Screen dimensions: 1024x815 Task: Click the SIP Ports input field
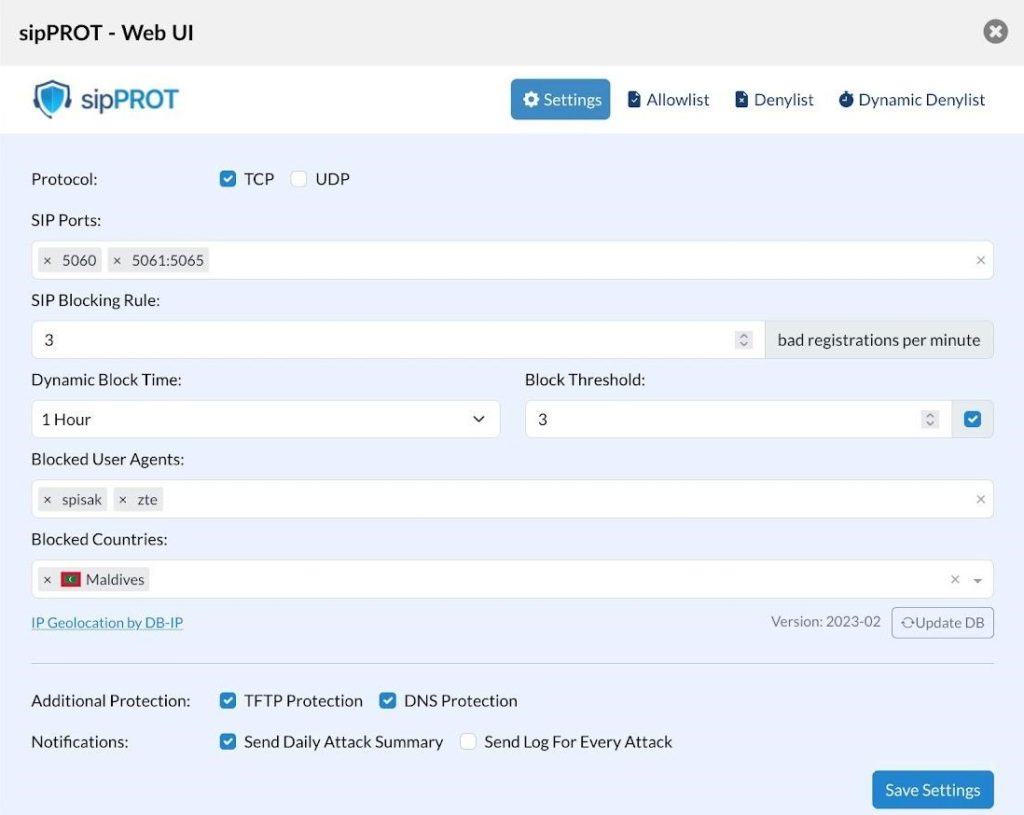coord(512,260)
